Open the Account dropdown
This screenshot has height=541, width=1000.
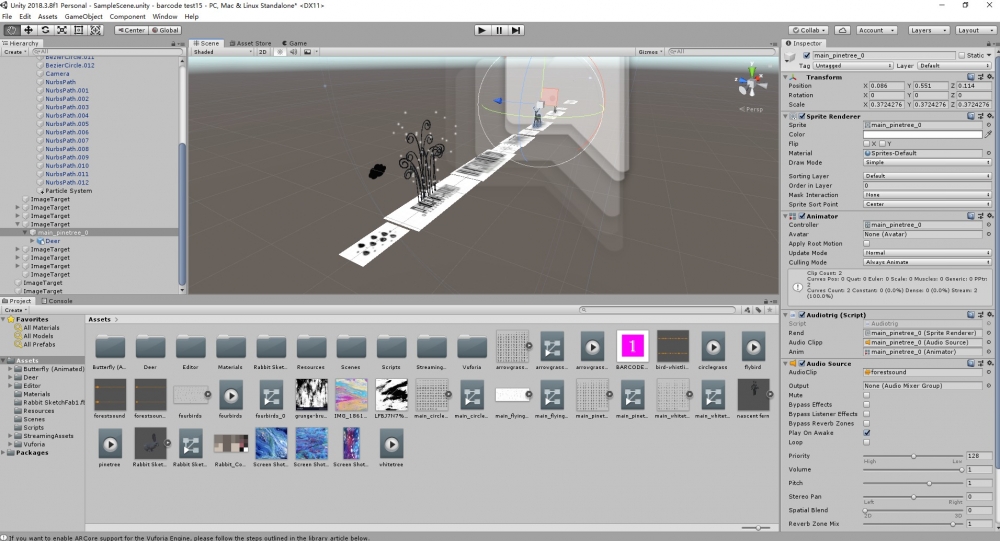(x=876, y=30)
